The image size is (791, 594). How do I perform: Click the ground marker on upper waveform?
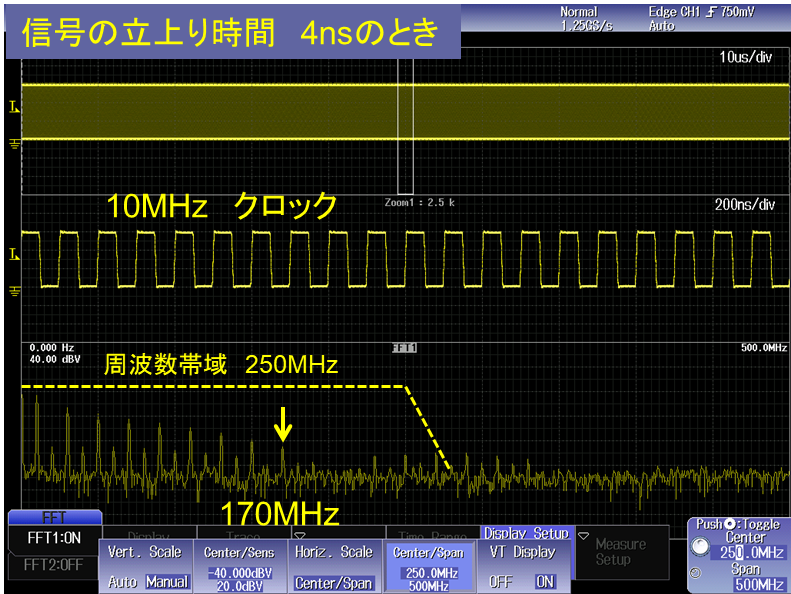(x=14, y=144)
